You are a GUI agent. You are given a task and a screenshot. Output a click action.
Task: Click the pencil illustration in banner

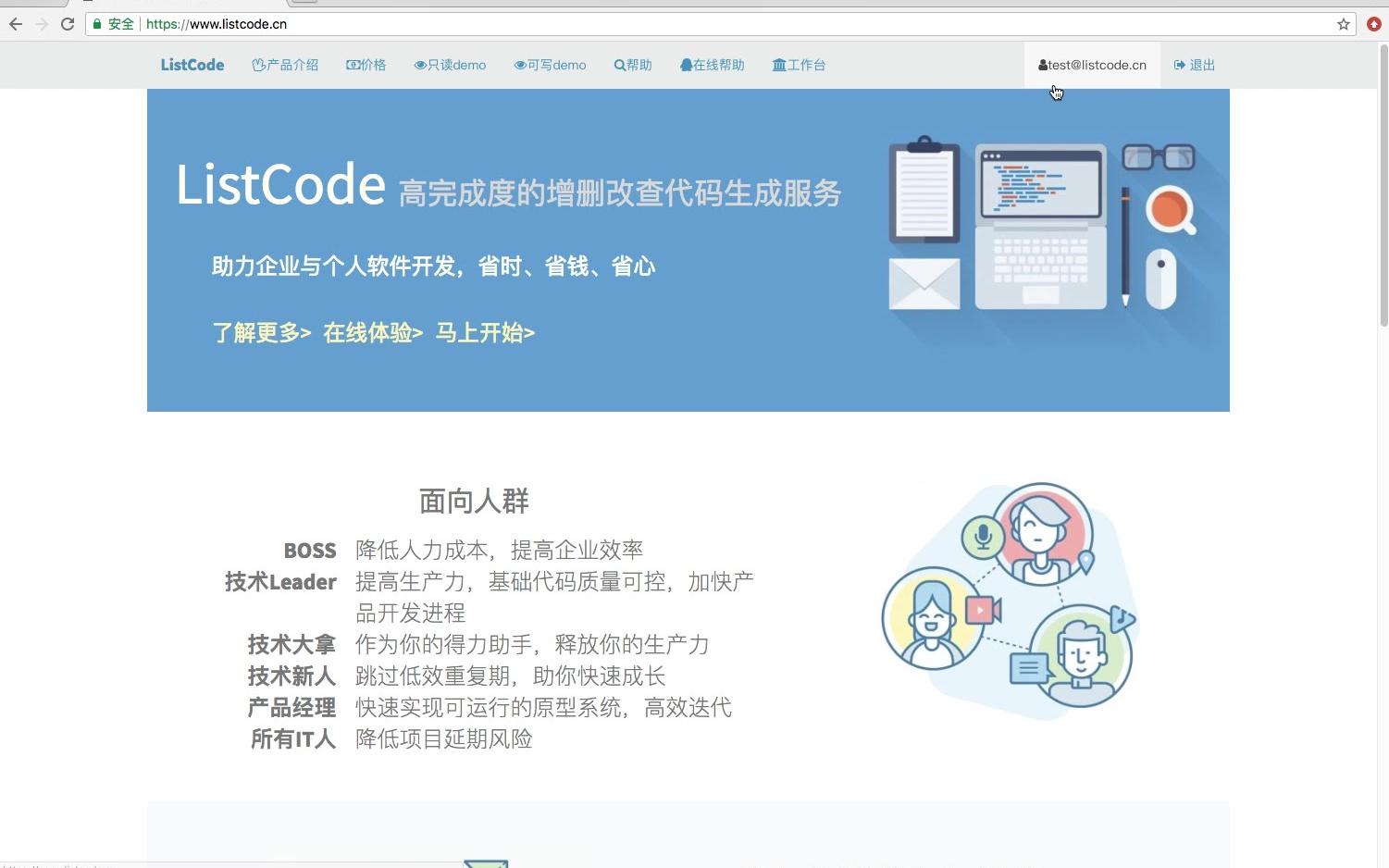(1125, 246)
